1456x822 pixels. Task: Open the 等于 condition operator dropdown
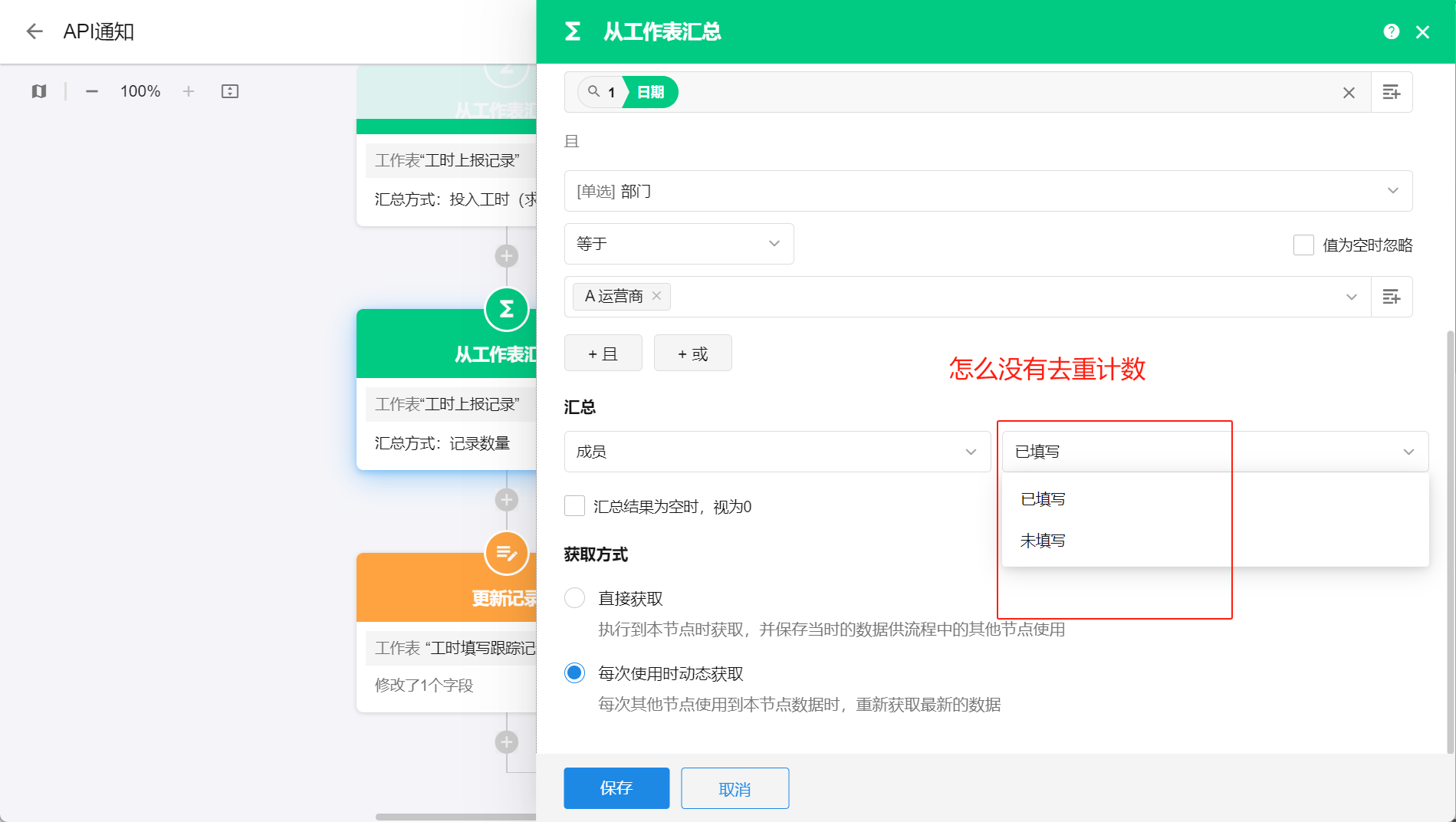[679, 244]
